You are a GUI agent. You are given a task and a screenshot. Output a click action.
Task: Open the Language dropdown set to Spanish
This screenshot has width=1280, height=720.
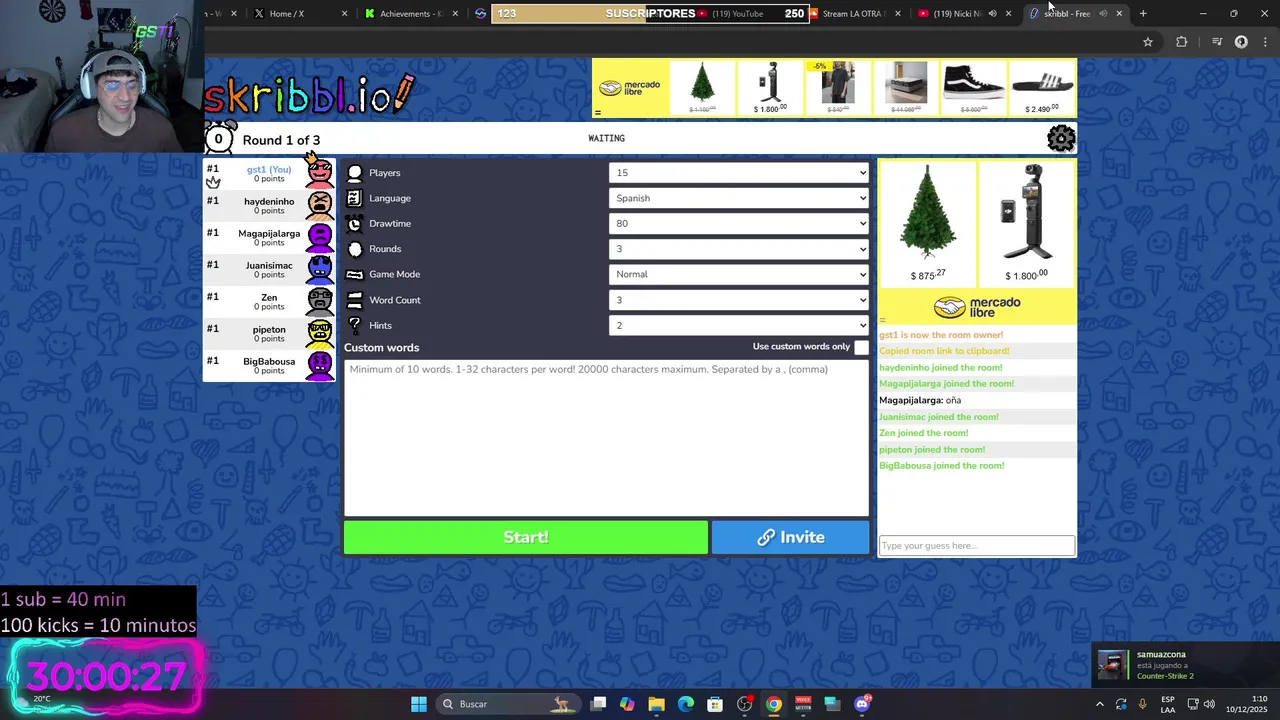pyautogui.click(x=739, y=198)
